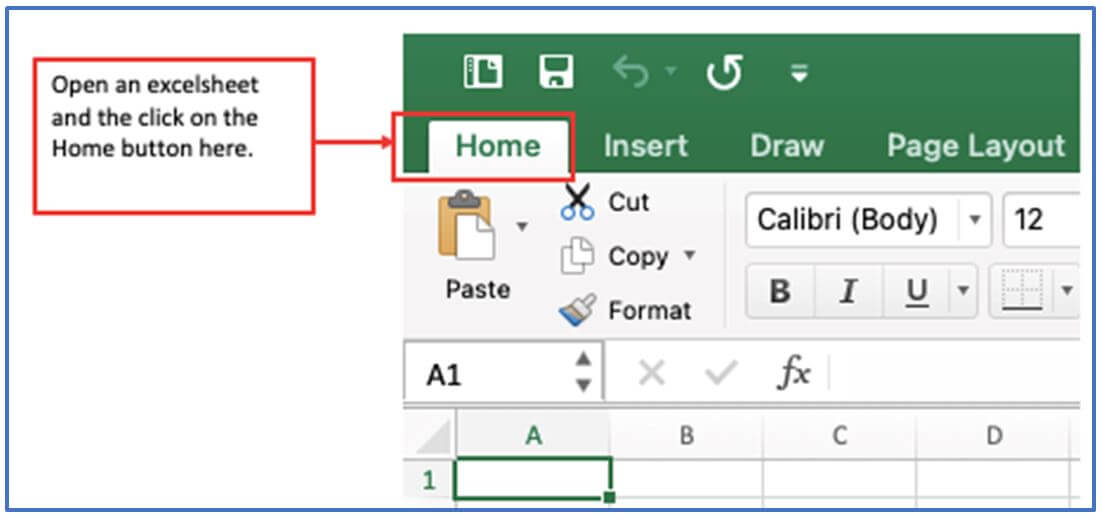Click the Enter checkmark icon in formula bar
1102x519 pixels.
coord(720,373)
